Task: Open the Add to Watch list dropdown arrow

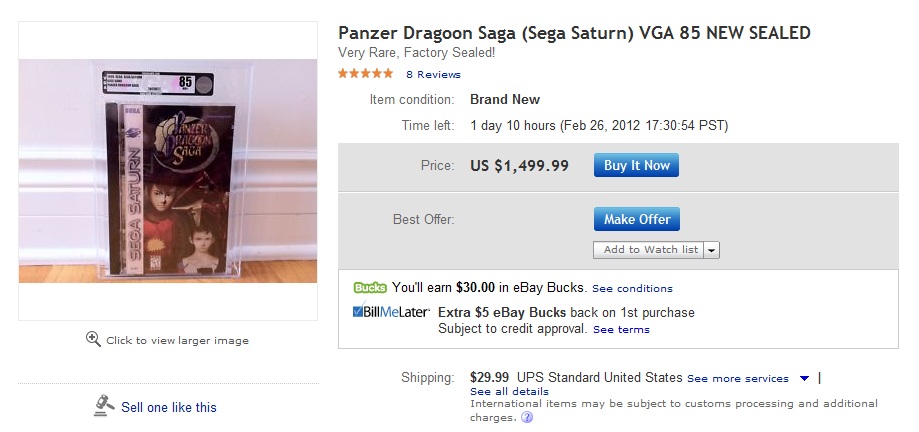Action: click(x=711, y=250)
